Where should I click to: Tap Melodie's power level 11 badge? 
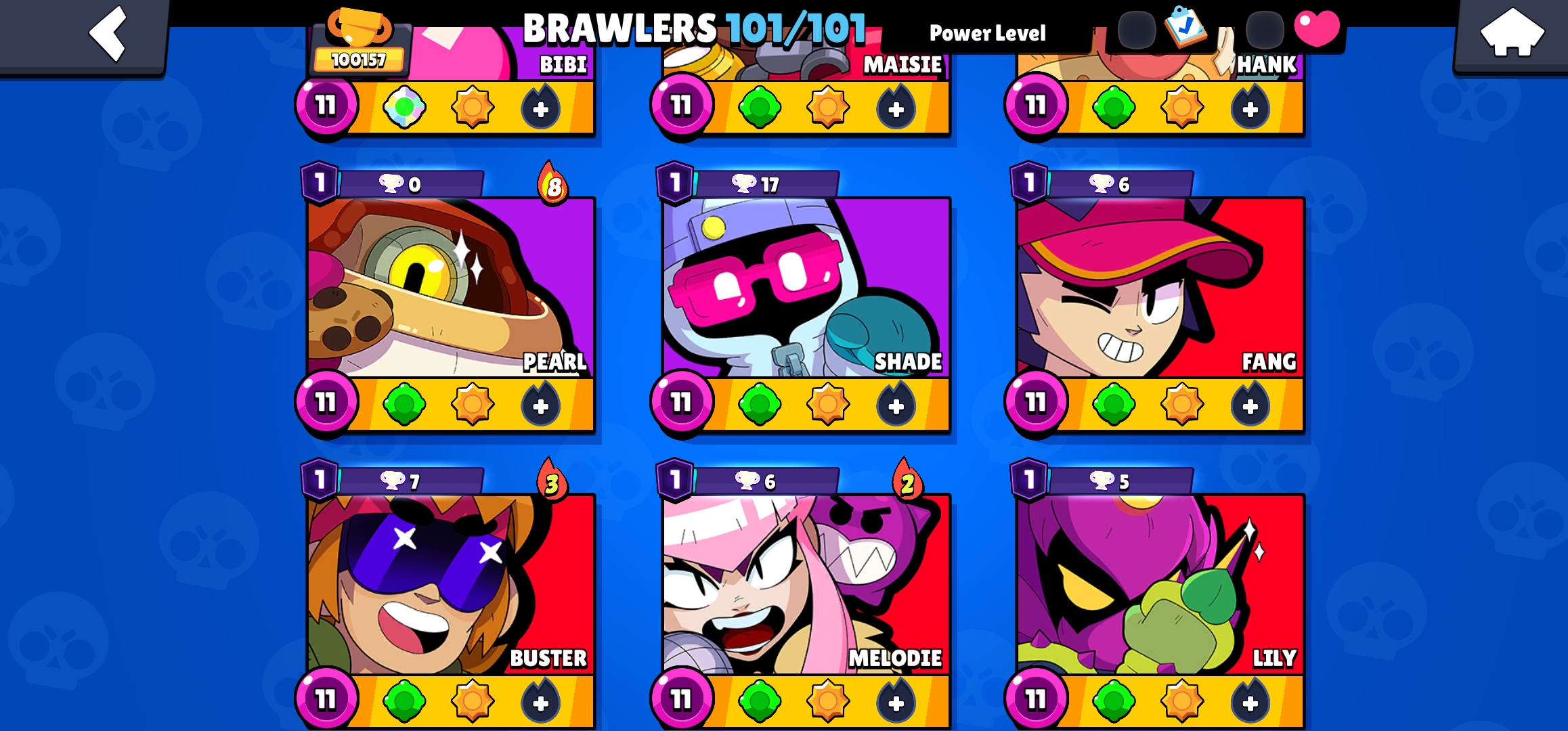(681, 699)
